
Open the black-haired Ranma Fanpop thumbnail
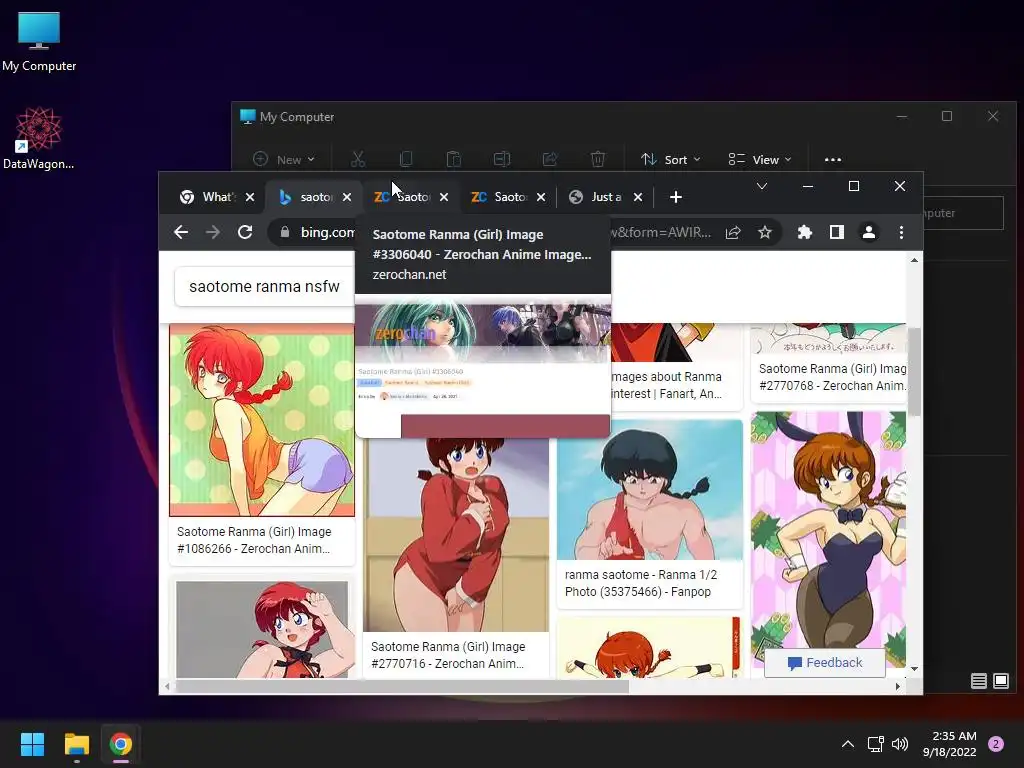point(650,490)
